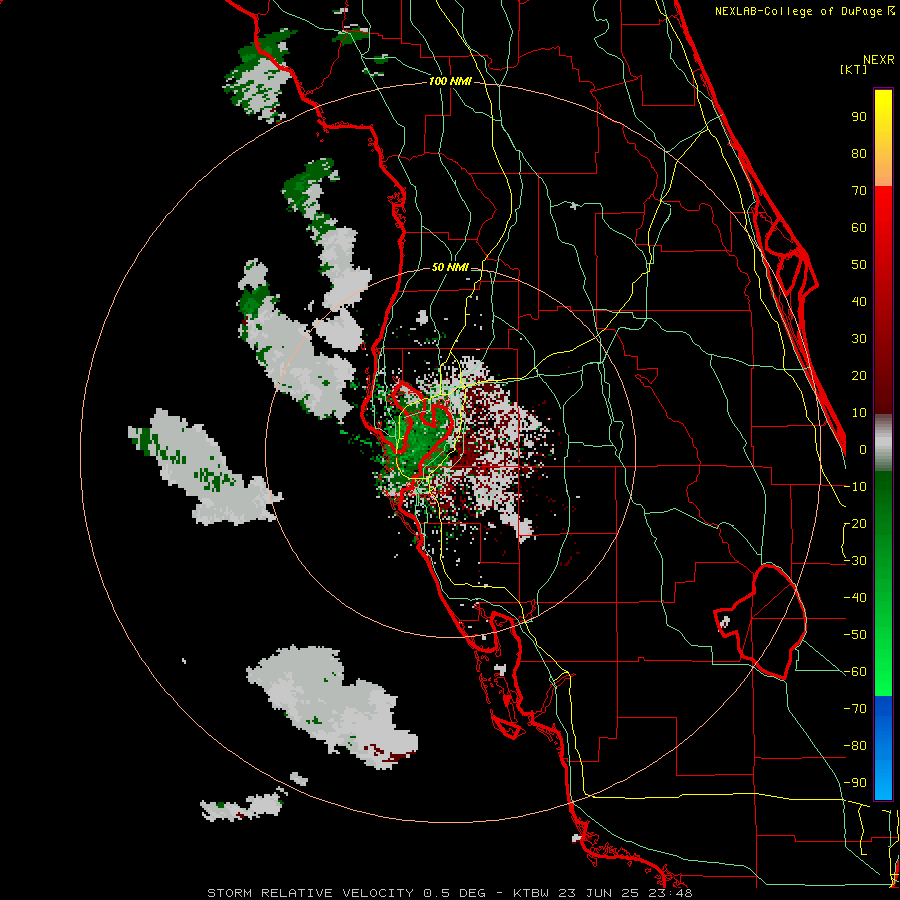Click the -10 value on the velocity scale

pyautogui.click(x=855, y=487)
